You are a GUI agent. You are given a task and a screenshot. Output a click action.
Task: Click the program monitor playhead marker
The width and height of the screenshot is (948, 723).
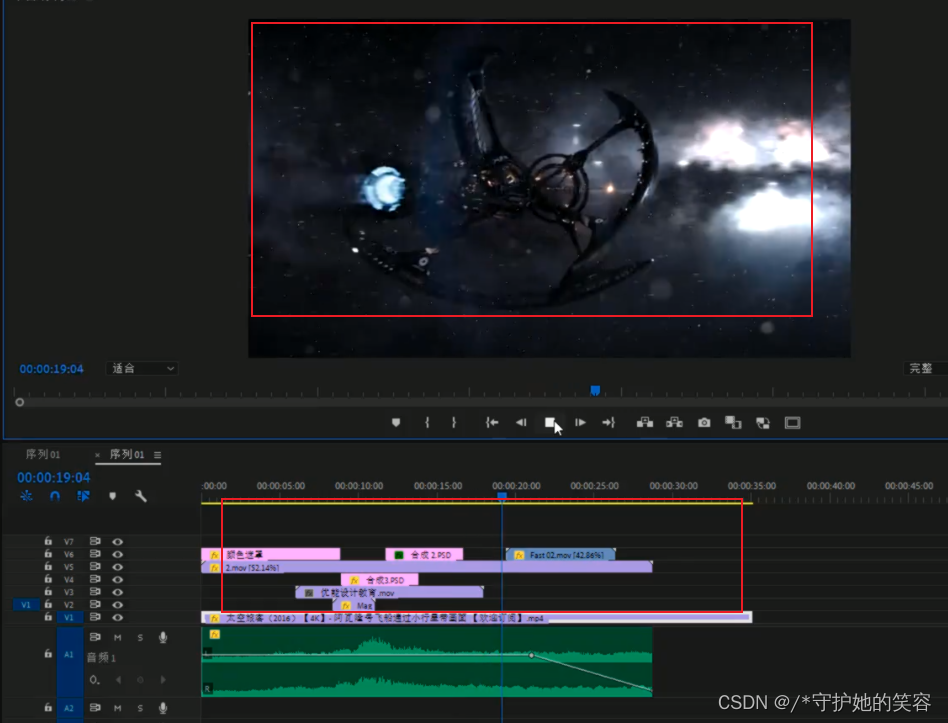[595, 391]
